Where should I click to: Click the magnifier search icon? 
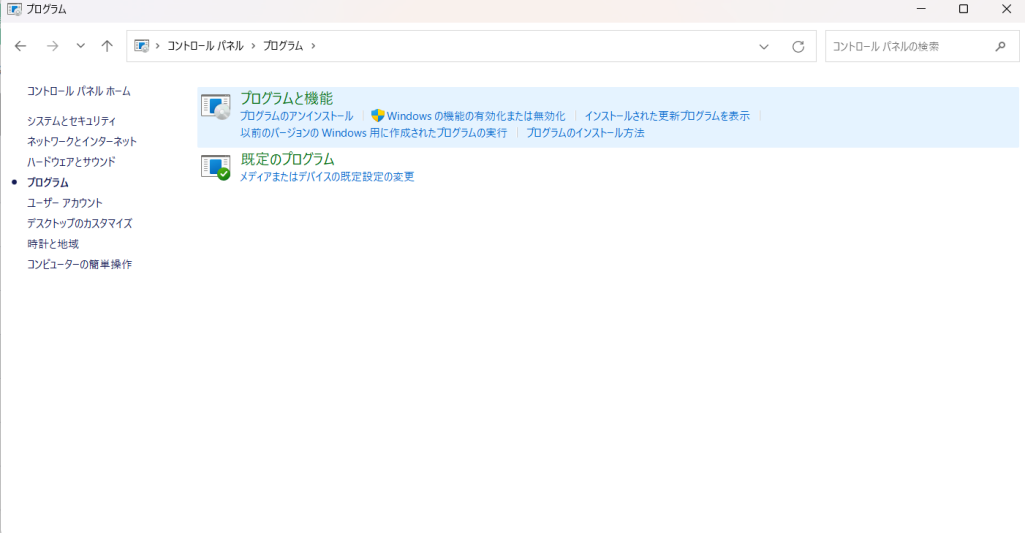[x=1000, y=46]
